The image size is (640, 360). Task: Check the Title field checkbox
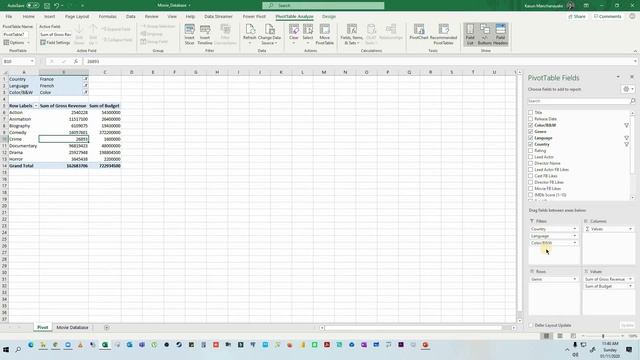(531, 112)
